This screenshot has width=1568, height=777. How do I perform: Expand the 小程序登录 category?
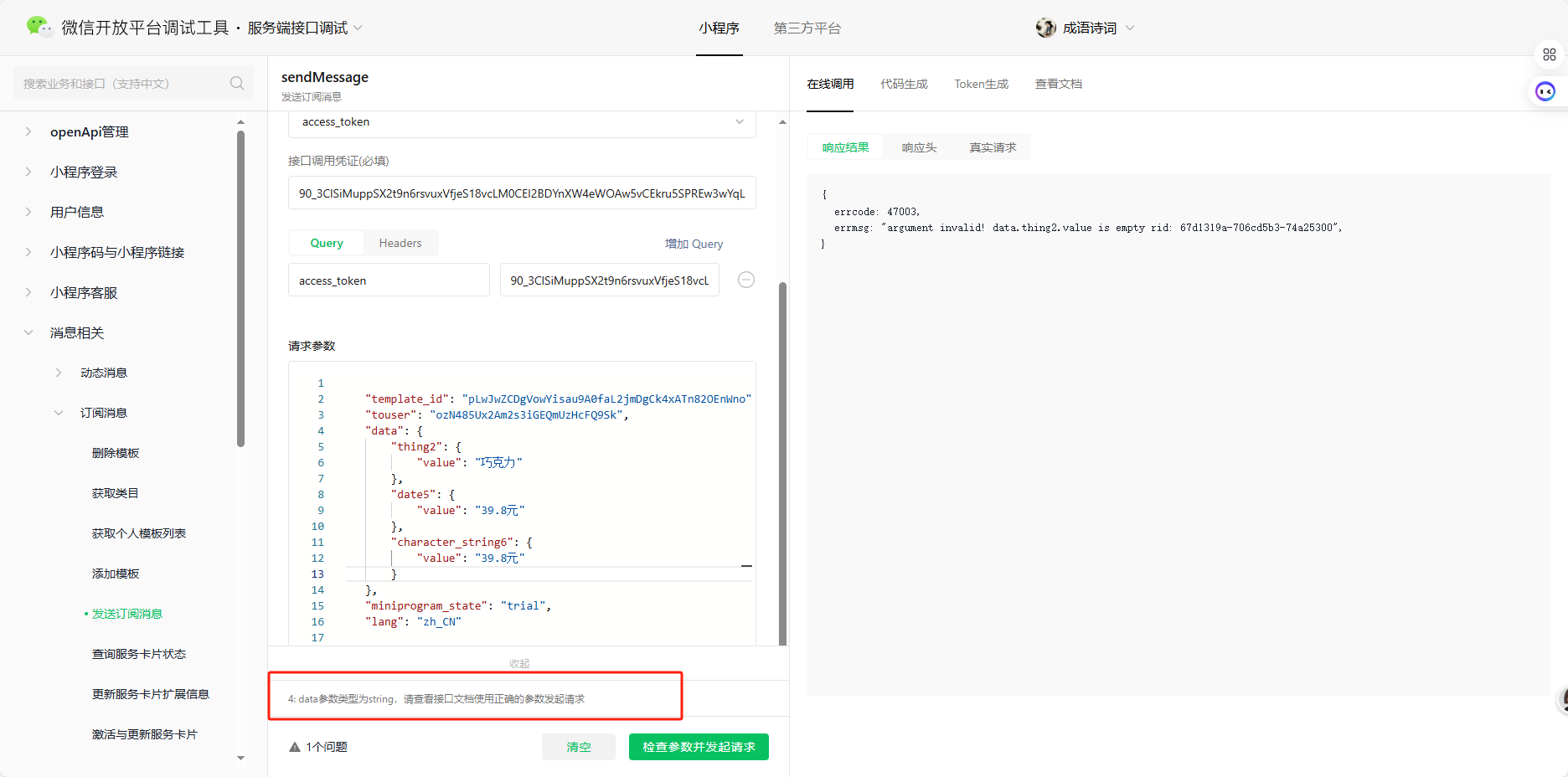tap(28, 172)
